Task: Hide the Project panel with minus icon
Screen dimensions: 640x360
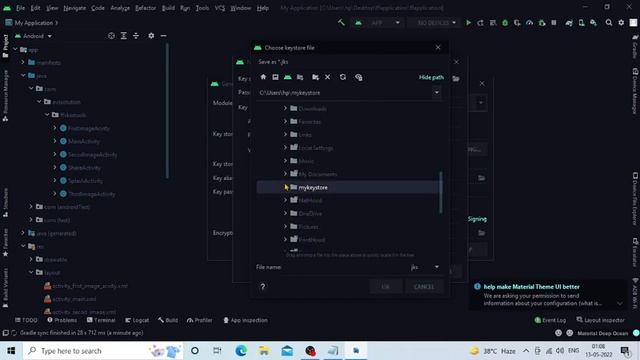Action: (x=163, y=36)
